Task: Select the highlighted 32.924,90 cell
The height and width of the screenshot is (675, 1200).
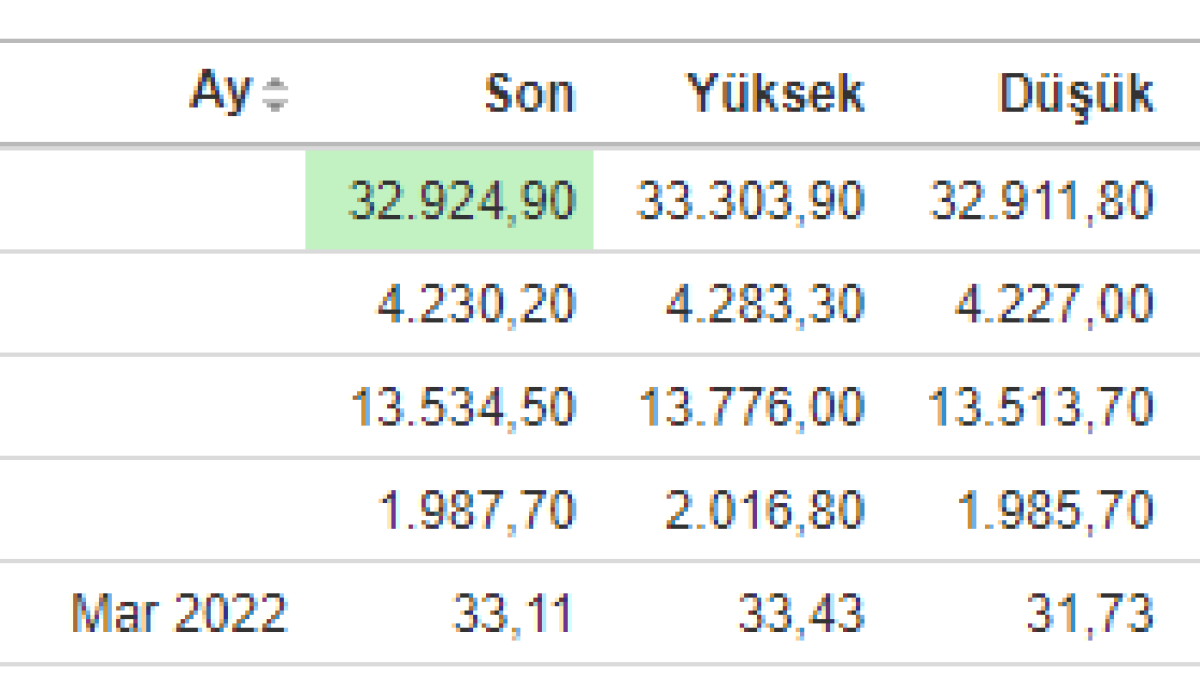Action: (x=461, y=201)
